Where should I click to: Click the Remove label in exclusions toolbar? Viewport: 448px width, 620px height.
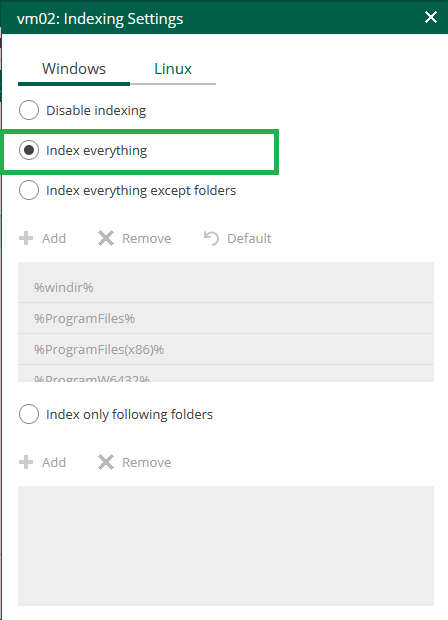coord(146,238)
